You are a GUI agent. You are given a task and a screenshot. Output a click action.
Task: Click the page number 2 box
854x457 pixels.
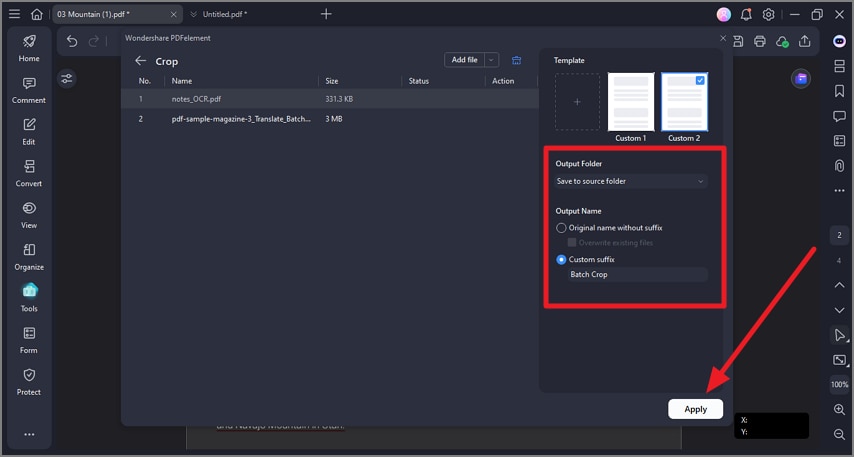coord(839,235)
